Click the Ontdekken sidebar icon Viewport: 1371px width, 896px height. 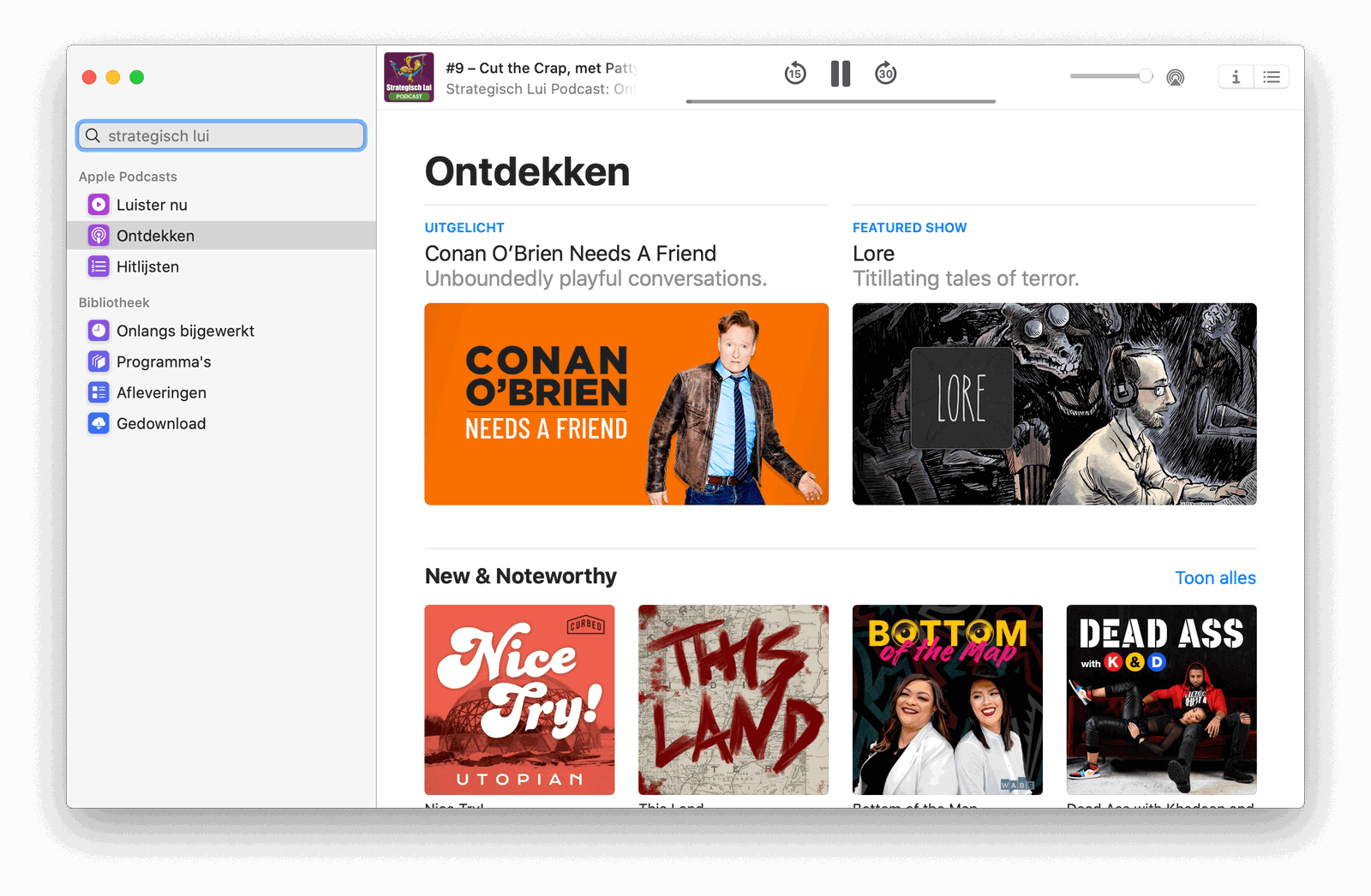(x=99, y=236)
